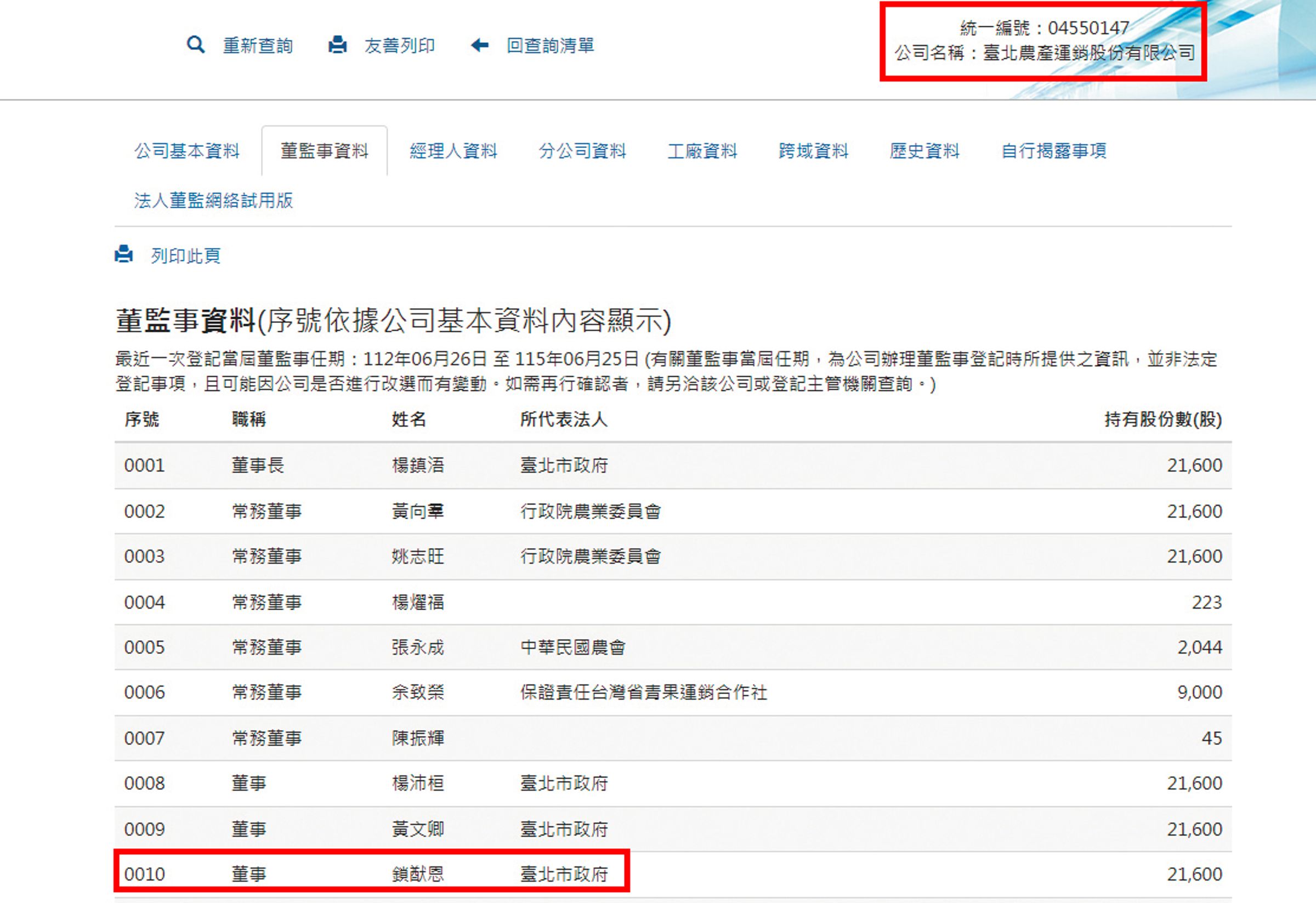Click the name 黃文卿 in row 0009
Image resolution: width=1316 pixels, height=903 pixels.
tap(418, 830)
